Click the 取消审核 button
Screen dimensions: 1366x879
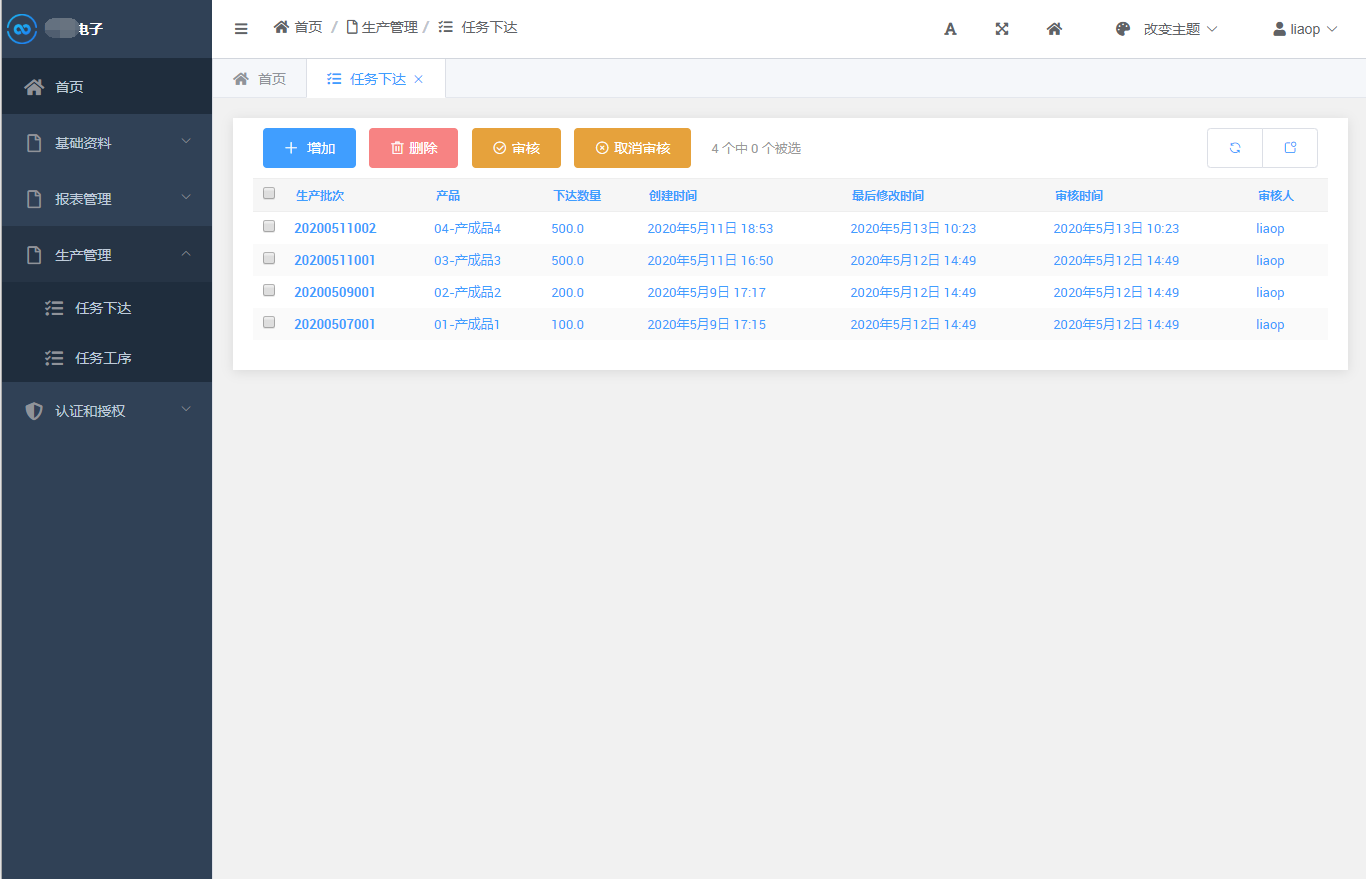pyautogui.click(x=632, y=148)
